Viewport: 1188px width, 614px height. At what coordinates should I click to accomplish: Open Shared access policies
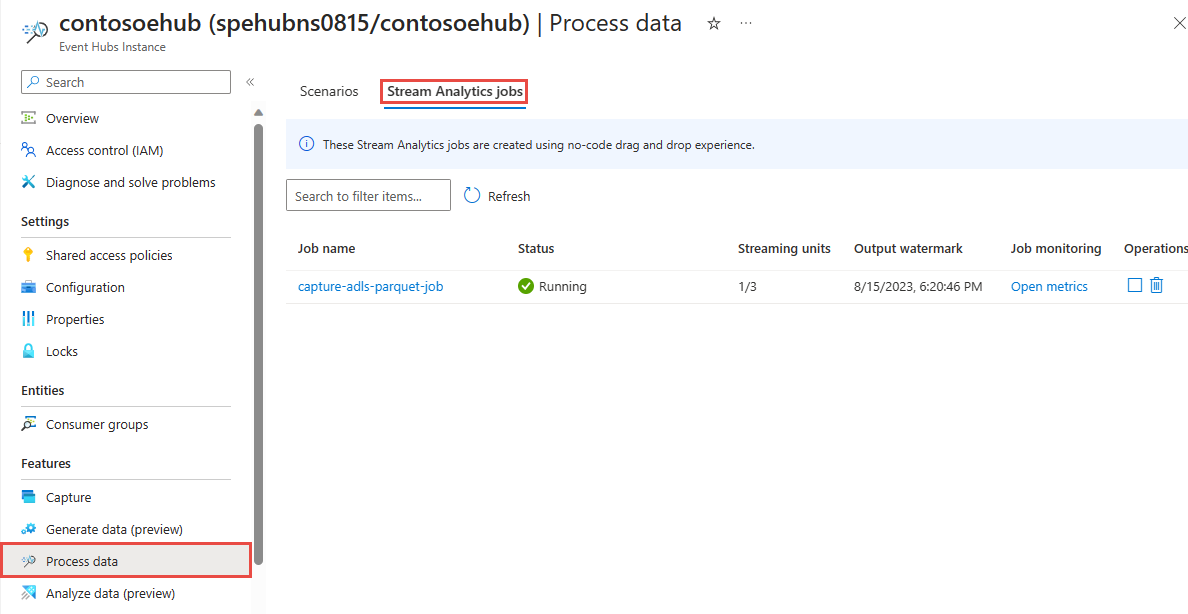(109, 255)
